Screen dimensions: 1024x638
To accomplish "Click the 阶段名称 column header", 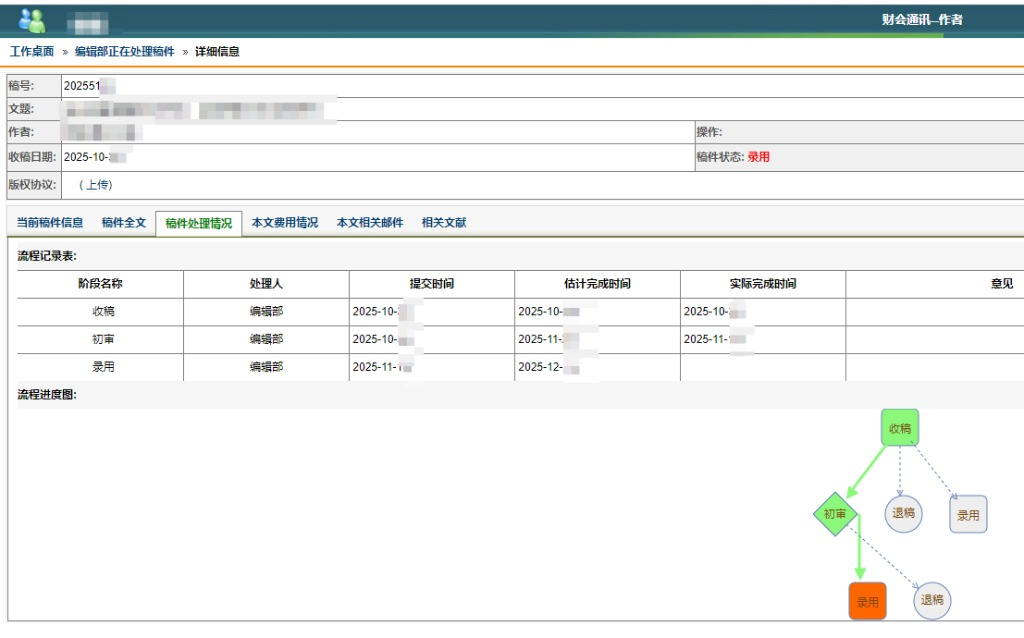I will click(100, 284).
